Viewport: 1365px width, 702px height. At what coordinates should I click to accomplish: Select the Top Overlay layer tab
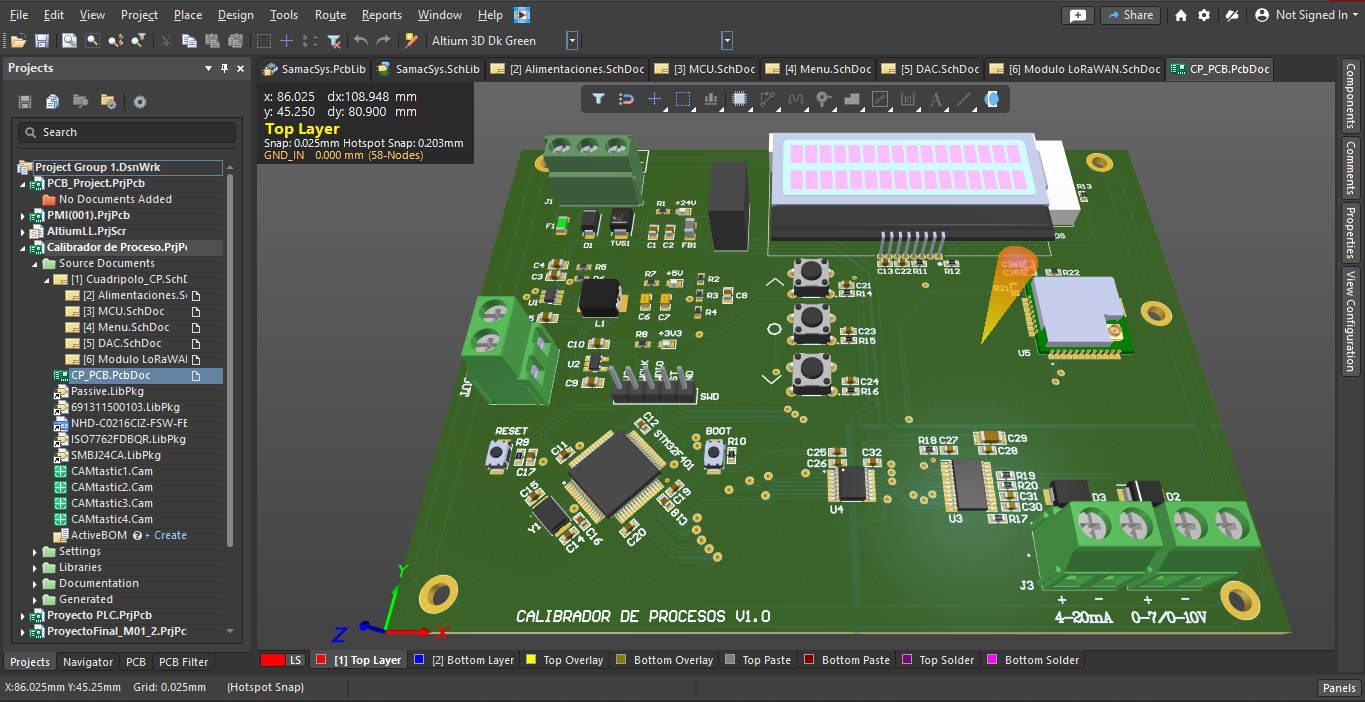pyautogui.click(x=565, y=660)
